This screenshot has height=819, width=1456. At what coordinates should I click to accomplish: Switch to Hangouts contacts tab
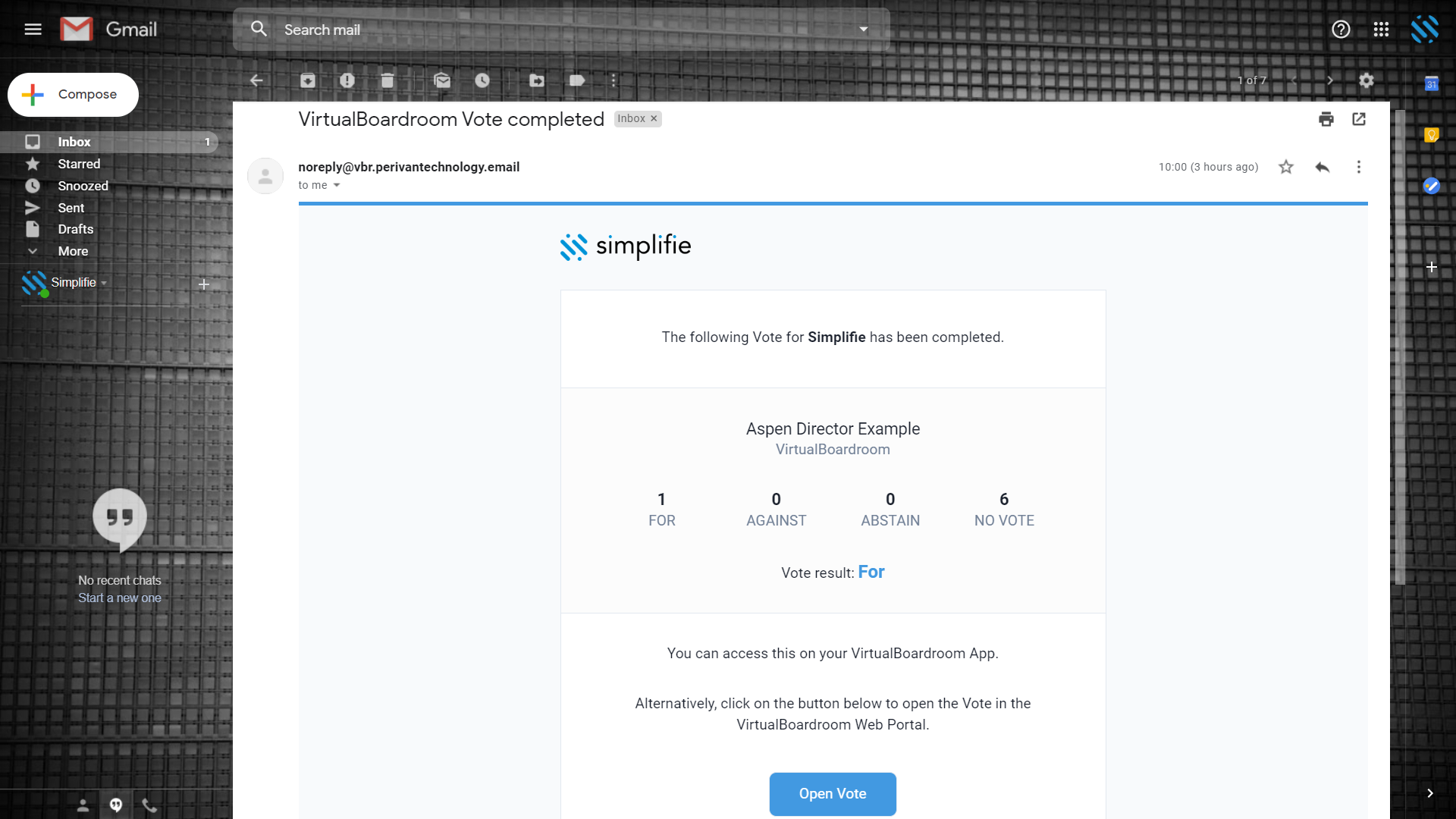pos(83,805)
